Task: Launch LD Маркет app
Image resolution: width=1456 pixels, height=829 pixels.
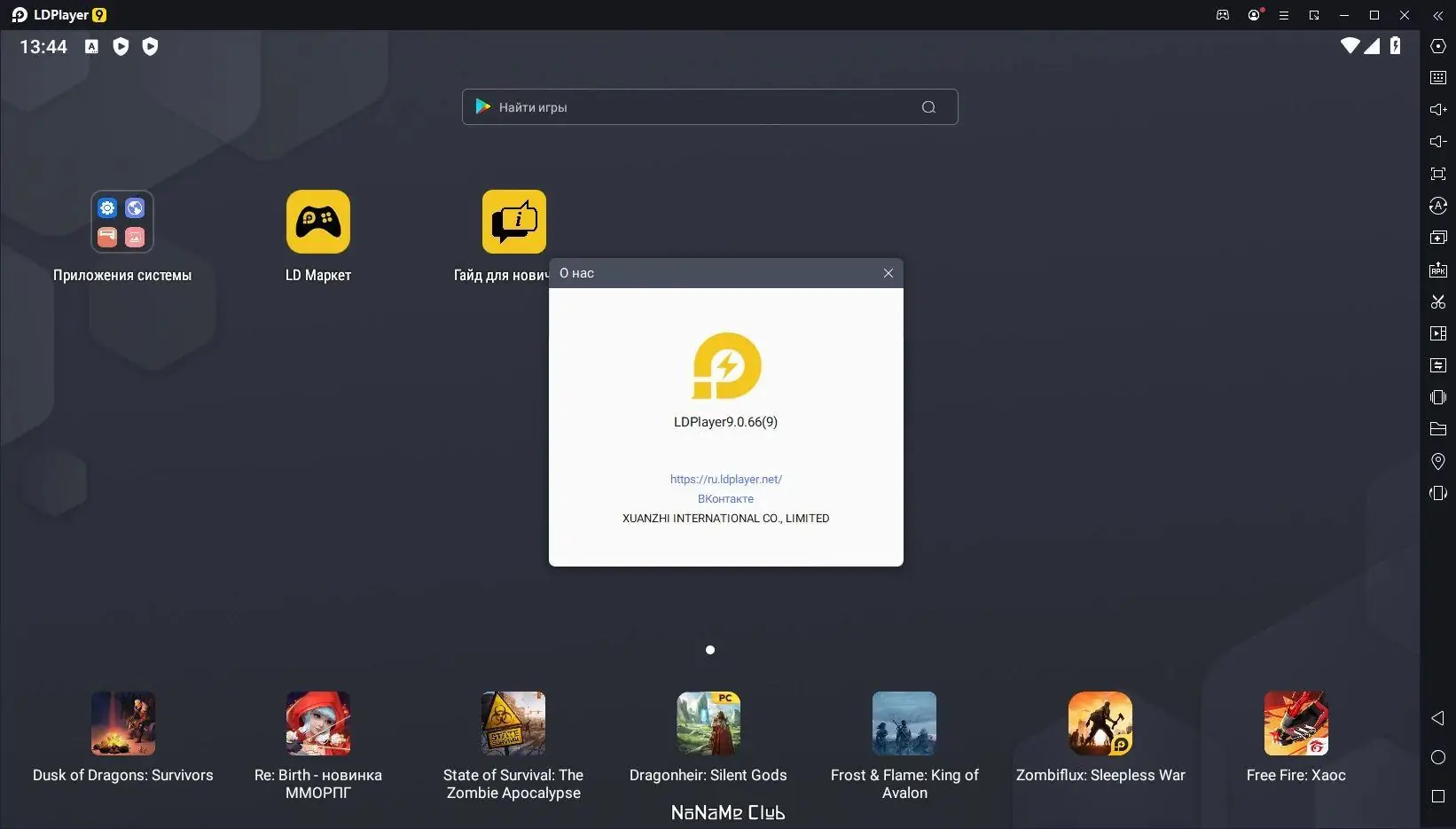Action: 318,237
